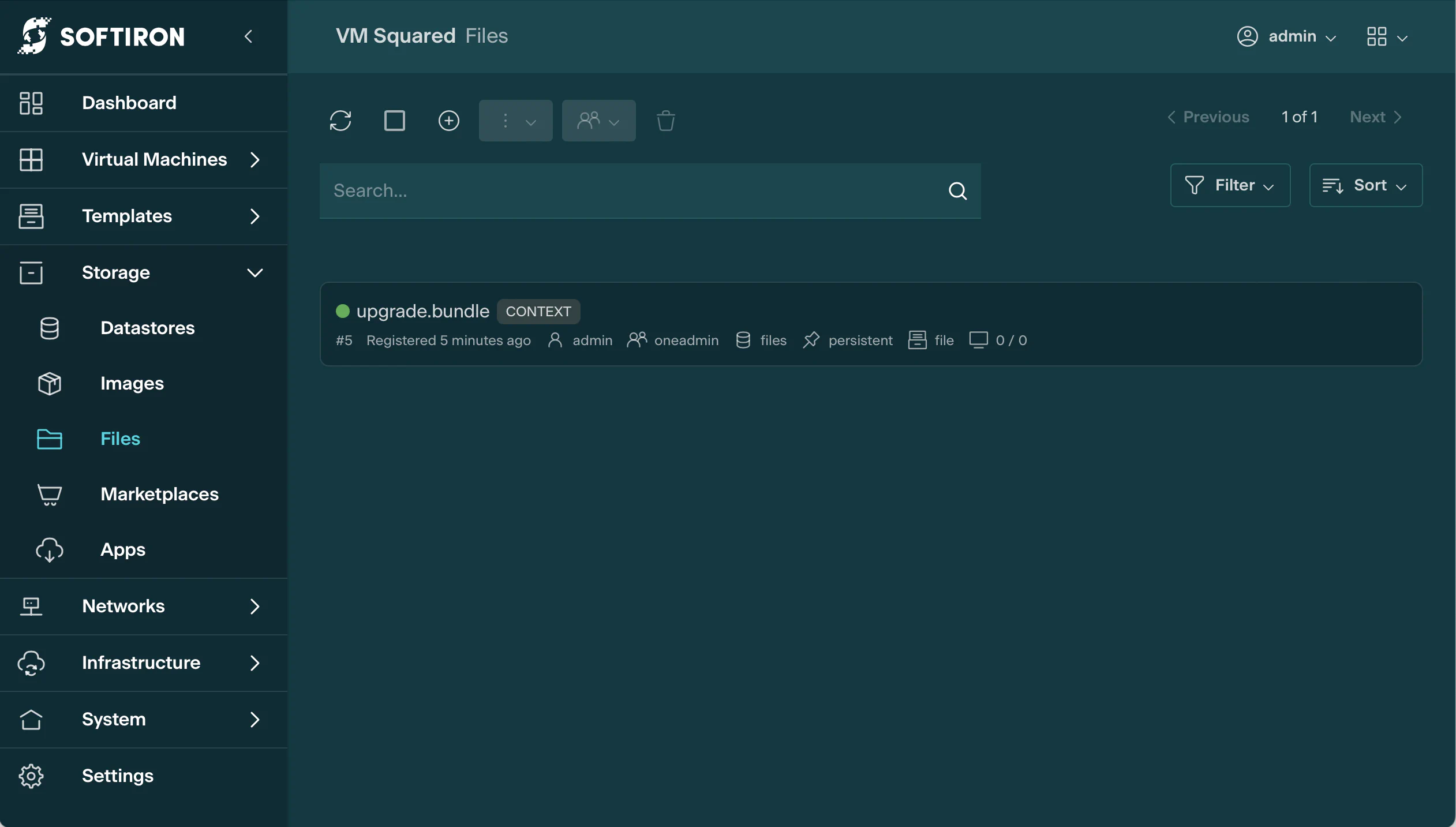Navigate to previous page

[x=1208, y=117]
